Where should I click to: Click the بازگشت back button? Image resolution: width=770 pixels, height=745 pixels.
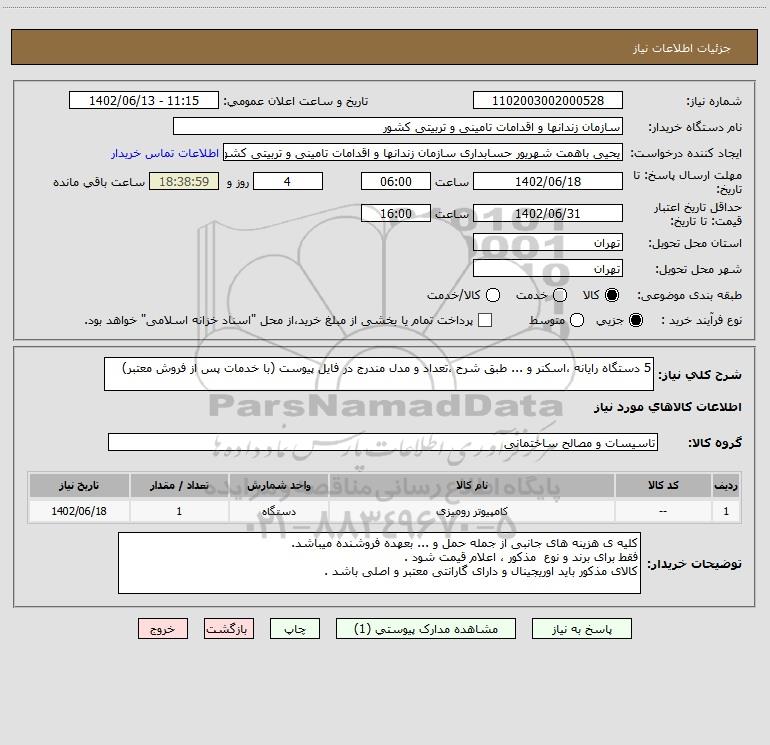229,629
